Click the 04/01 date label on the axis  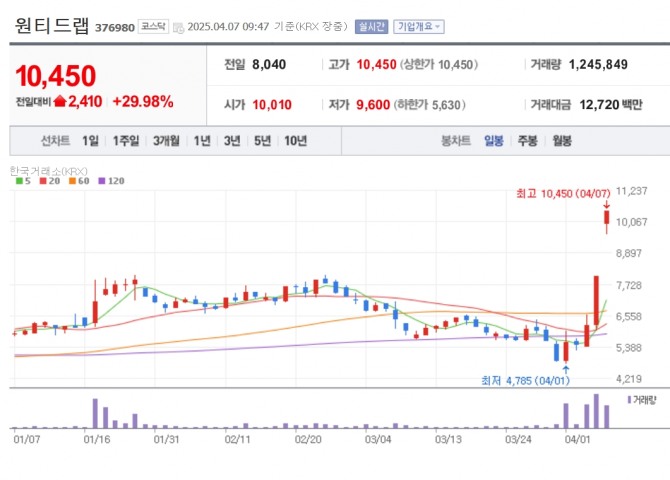click(x=577, y=439)
